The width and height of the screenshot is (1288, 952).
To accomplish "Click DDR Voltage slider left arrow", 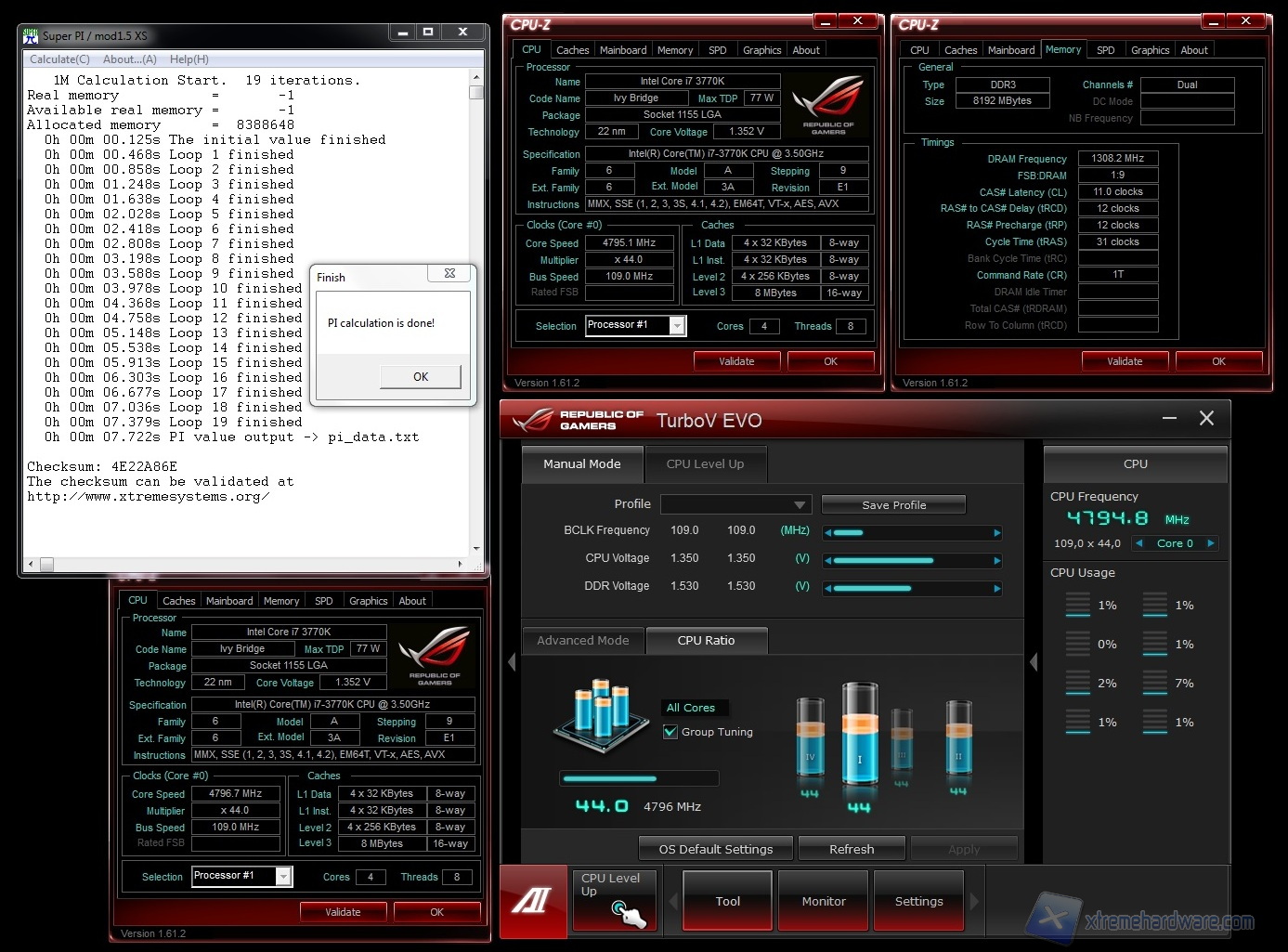I will pyautogui.click(x=827, y=588).
